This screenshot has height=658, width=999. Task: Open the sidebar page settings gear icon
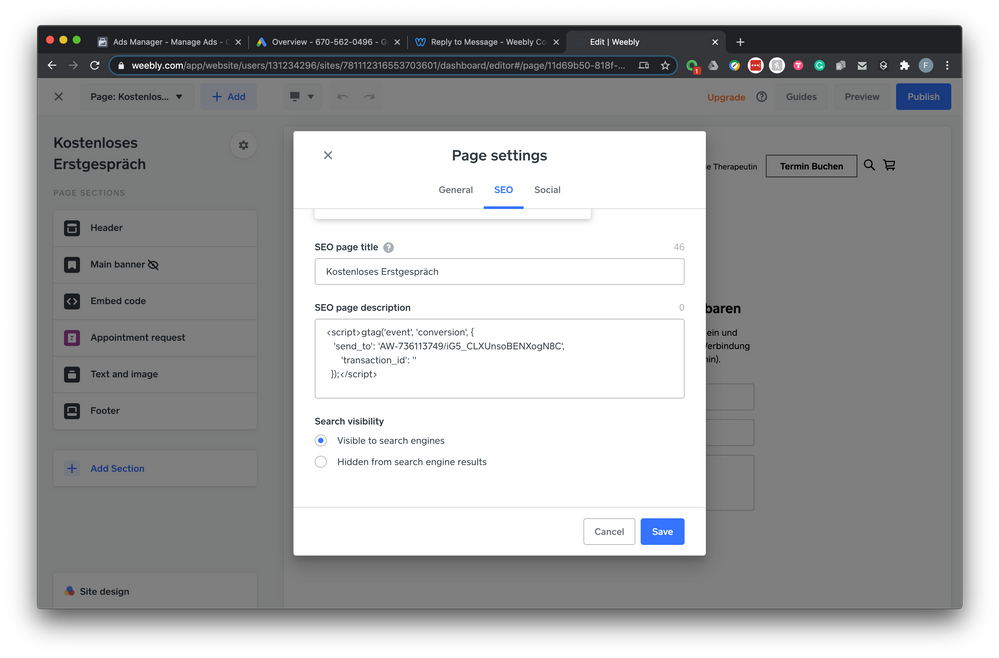pos(242,145)
